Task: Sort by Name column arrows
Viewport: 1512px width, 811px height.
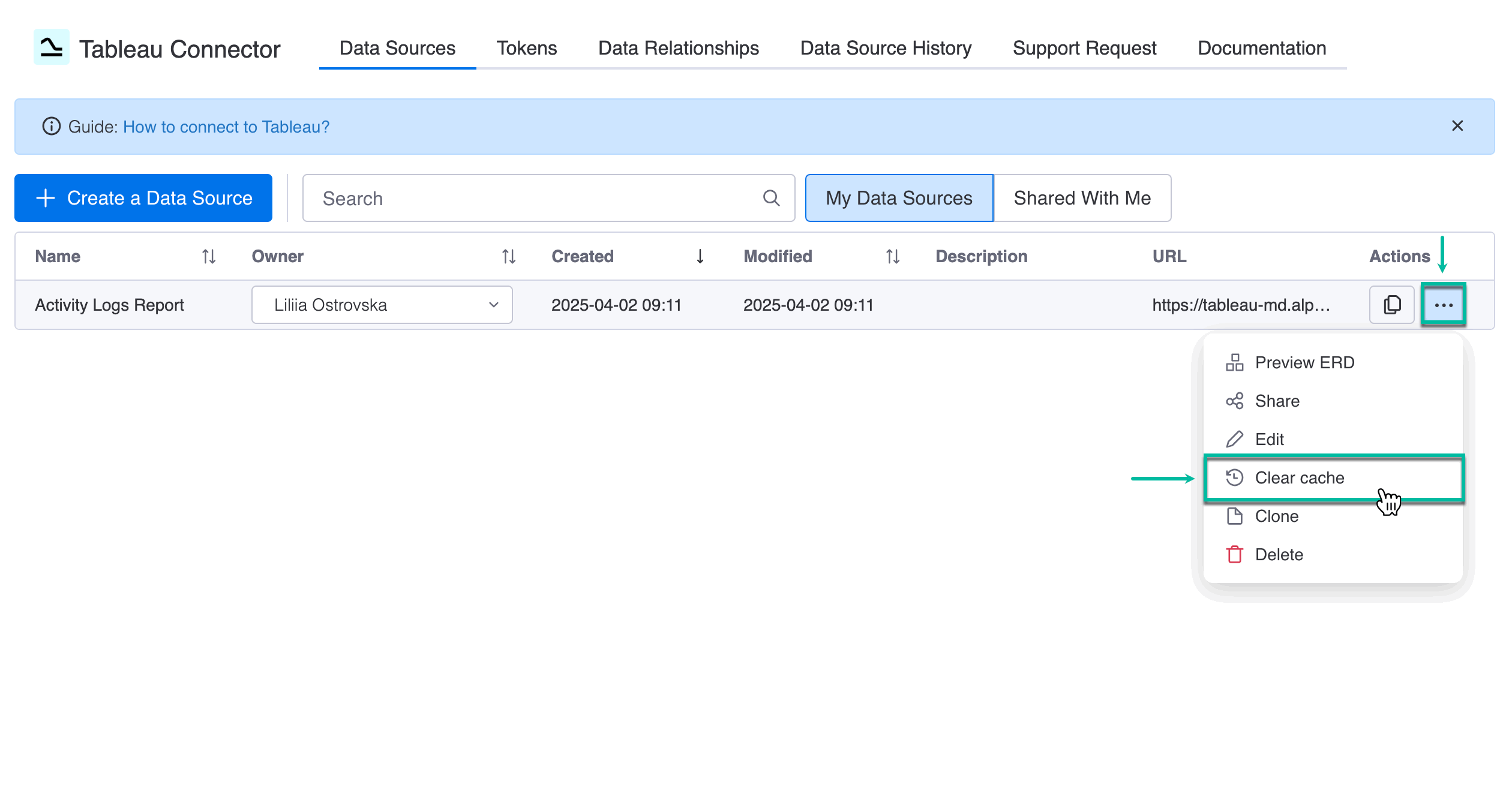Action: pyautogui.click(x=208, y=257)
